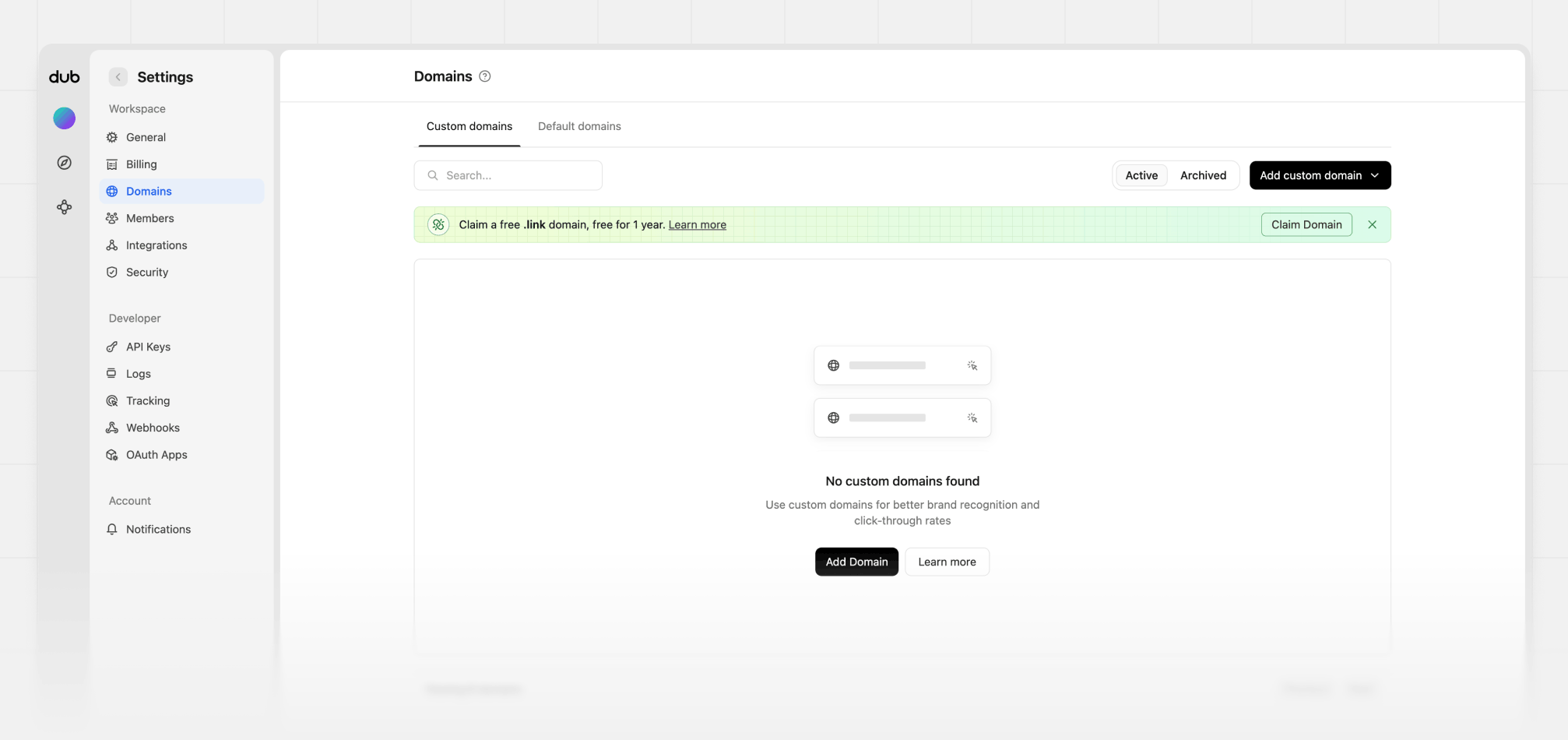The width and height of the screenshot is (1568, 740).
Task: Click the Settings heading text
Action: (165, 76)
